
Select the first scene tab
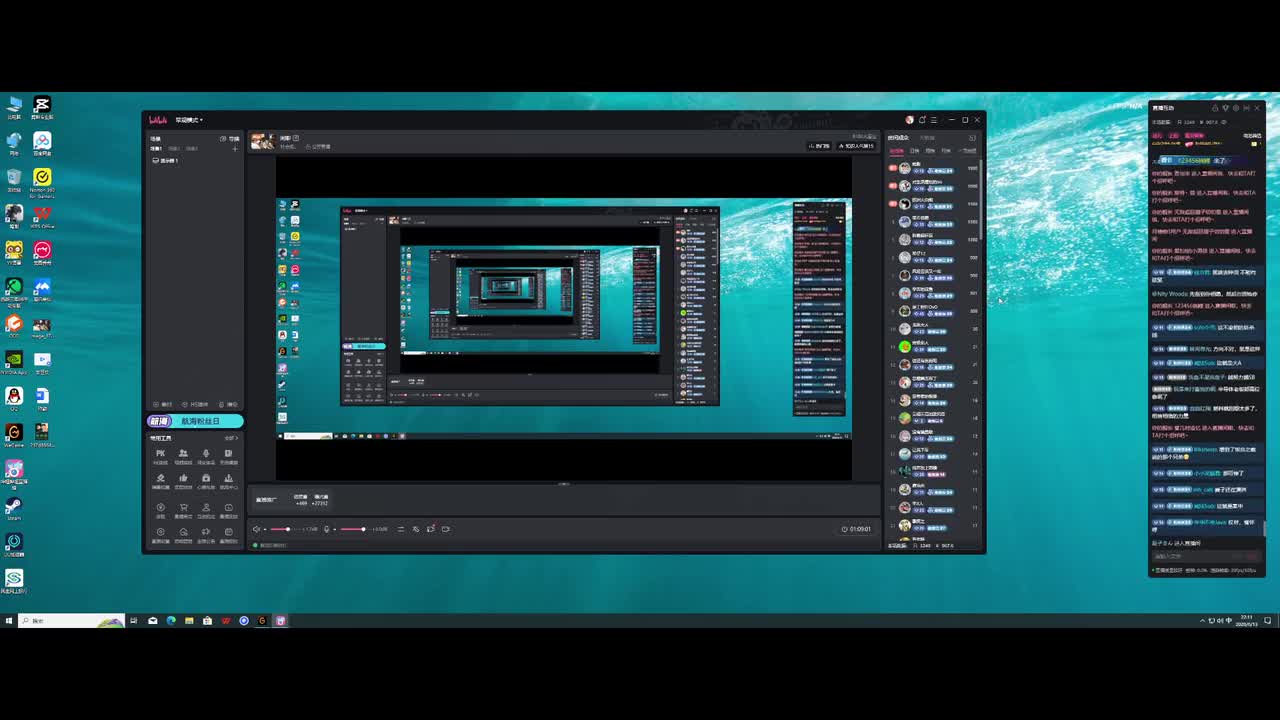[156, 148]
